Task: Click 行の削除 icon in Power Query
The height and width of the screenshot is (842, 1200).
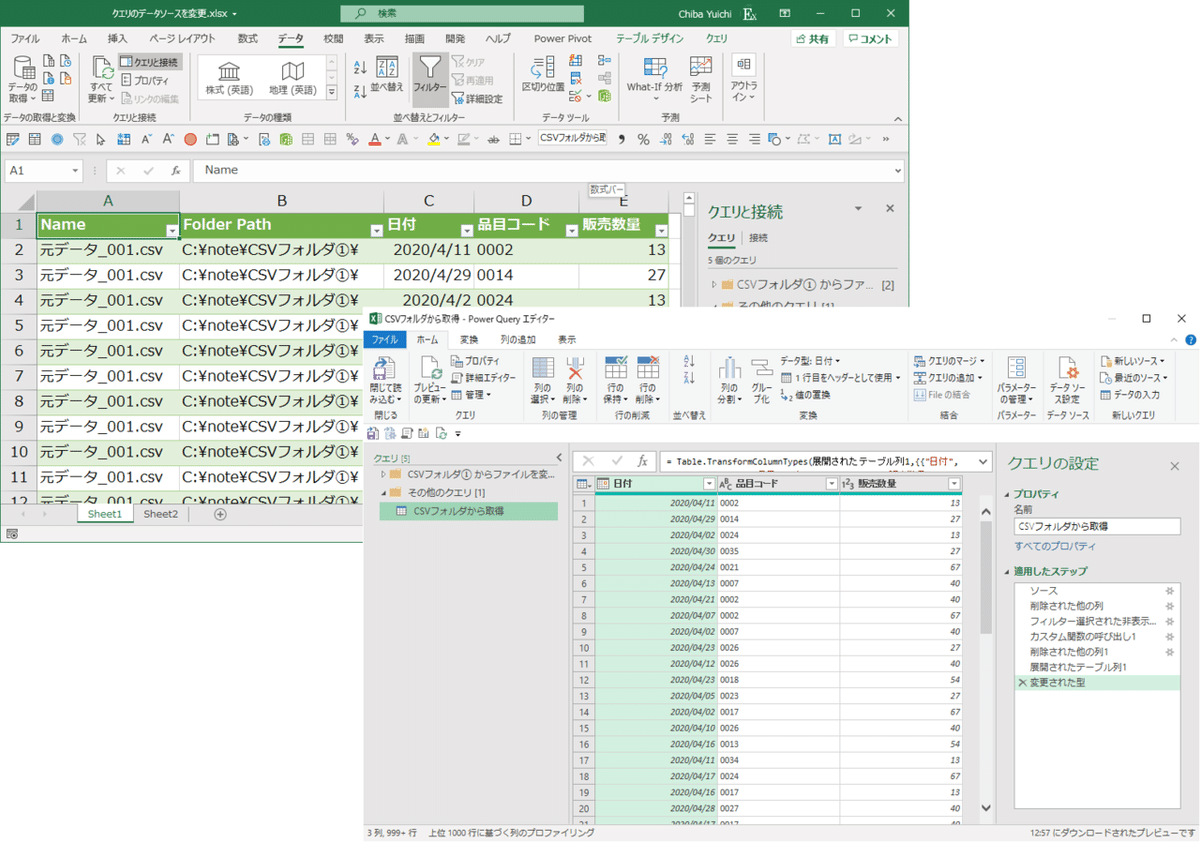Action: 647,380
